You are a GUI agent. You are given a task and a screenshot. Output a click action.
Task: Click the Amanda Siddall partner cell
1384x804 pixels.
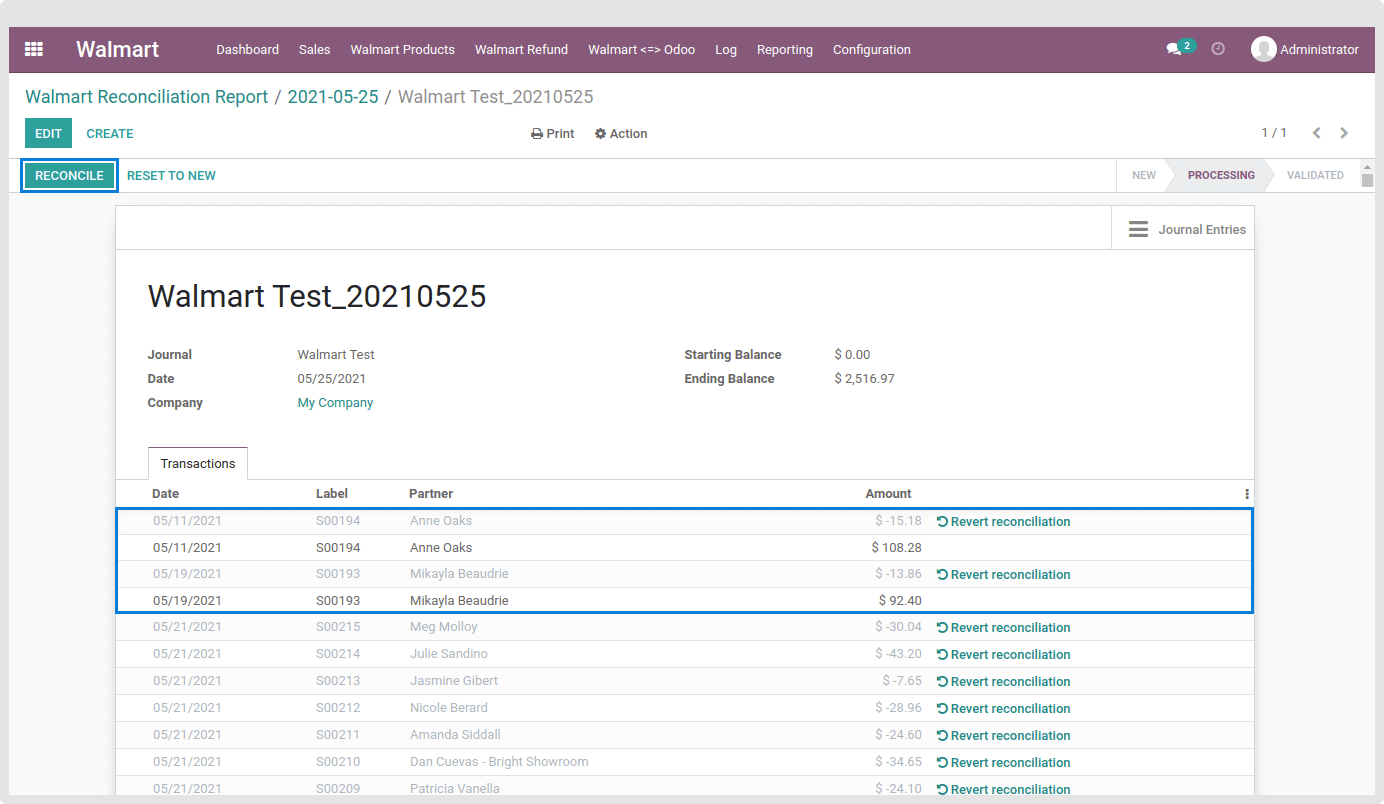point(455,735)
